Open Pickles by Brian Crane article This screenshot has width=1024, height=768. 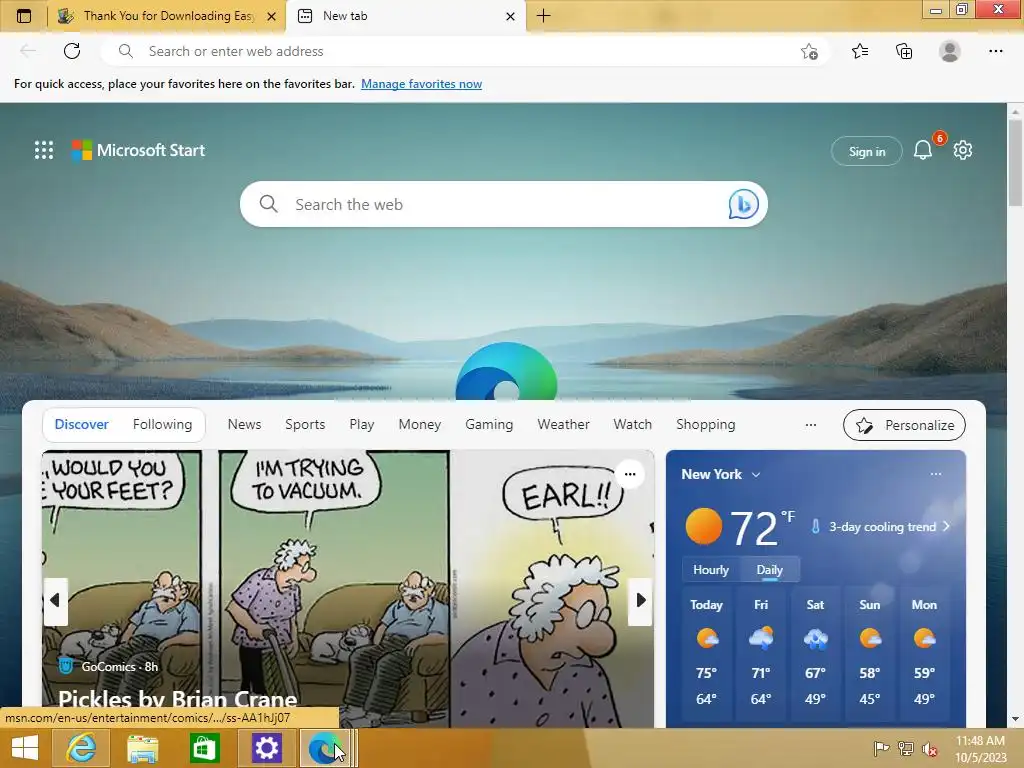coord(178,699)
